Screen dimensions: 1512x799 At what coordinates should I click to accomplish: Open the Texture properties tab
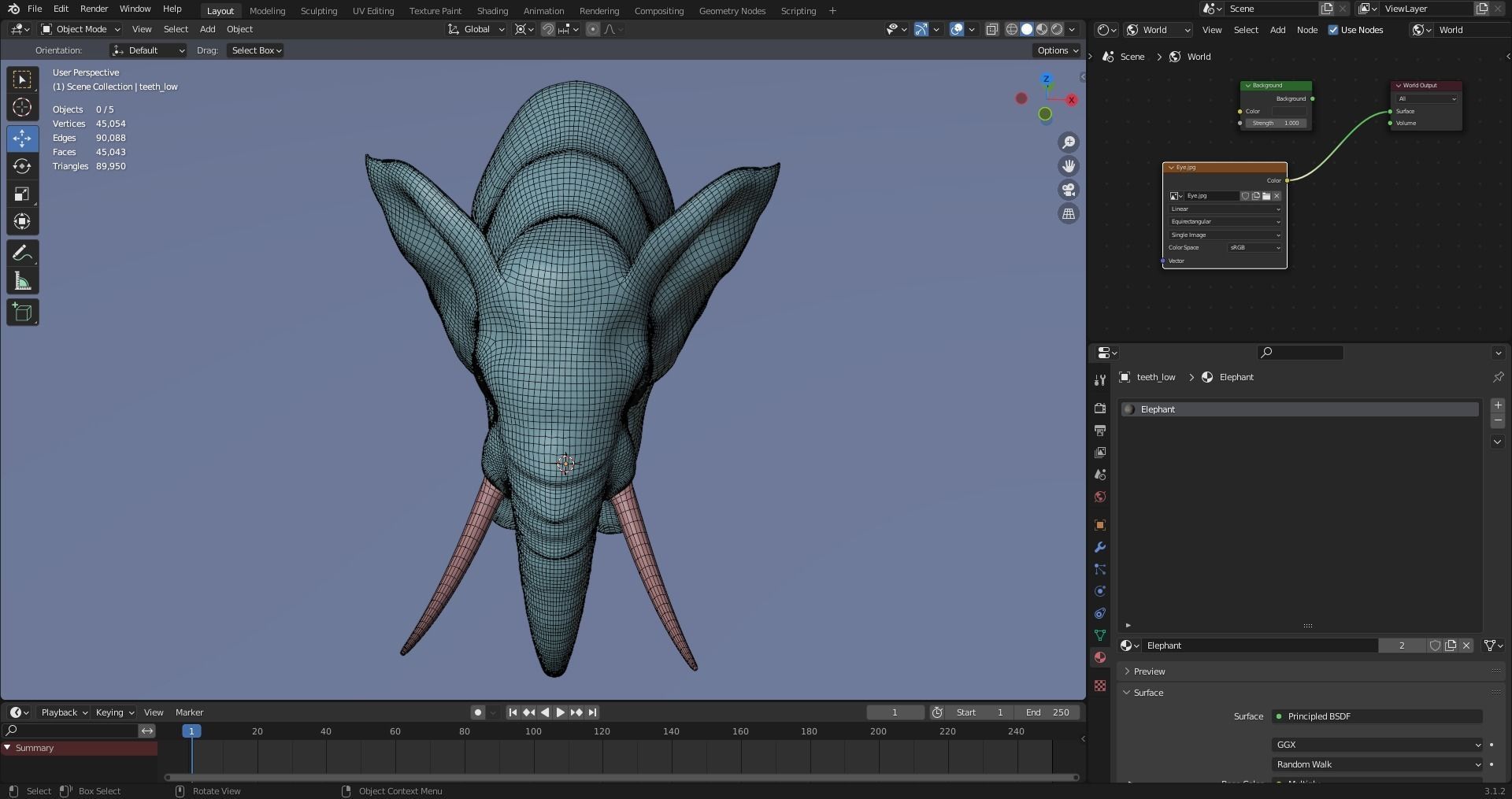[x=1100, y=686]
